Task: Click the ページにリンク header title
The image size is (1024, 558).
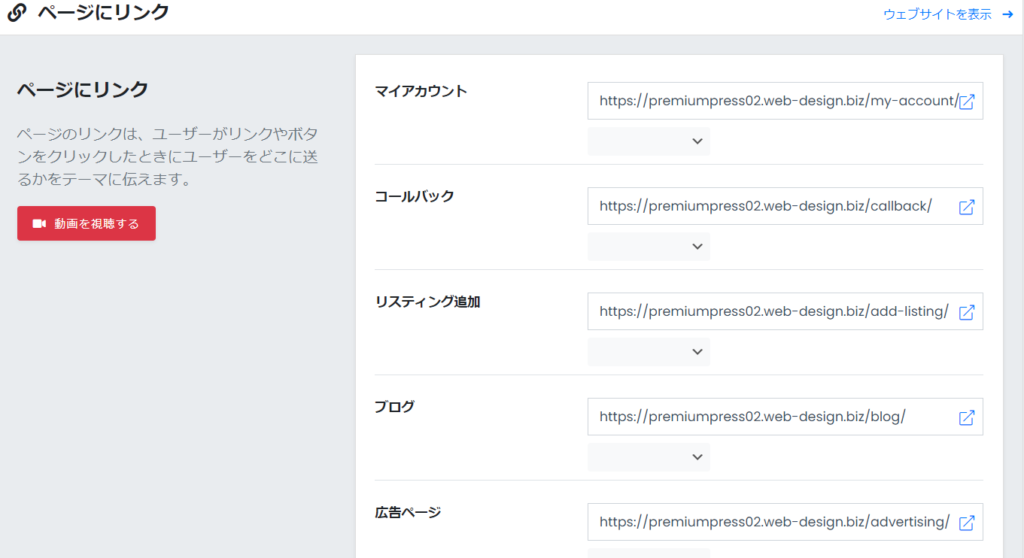Action: (x=103, y=12)
